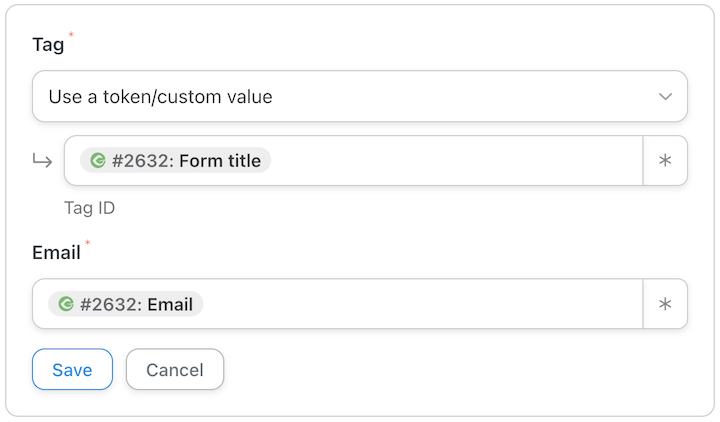Cancel editing the action
Screen dimensions: 720x422
[x=175, y=369]
